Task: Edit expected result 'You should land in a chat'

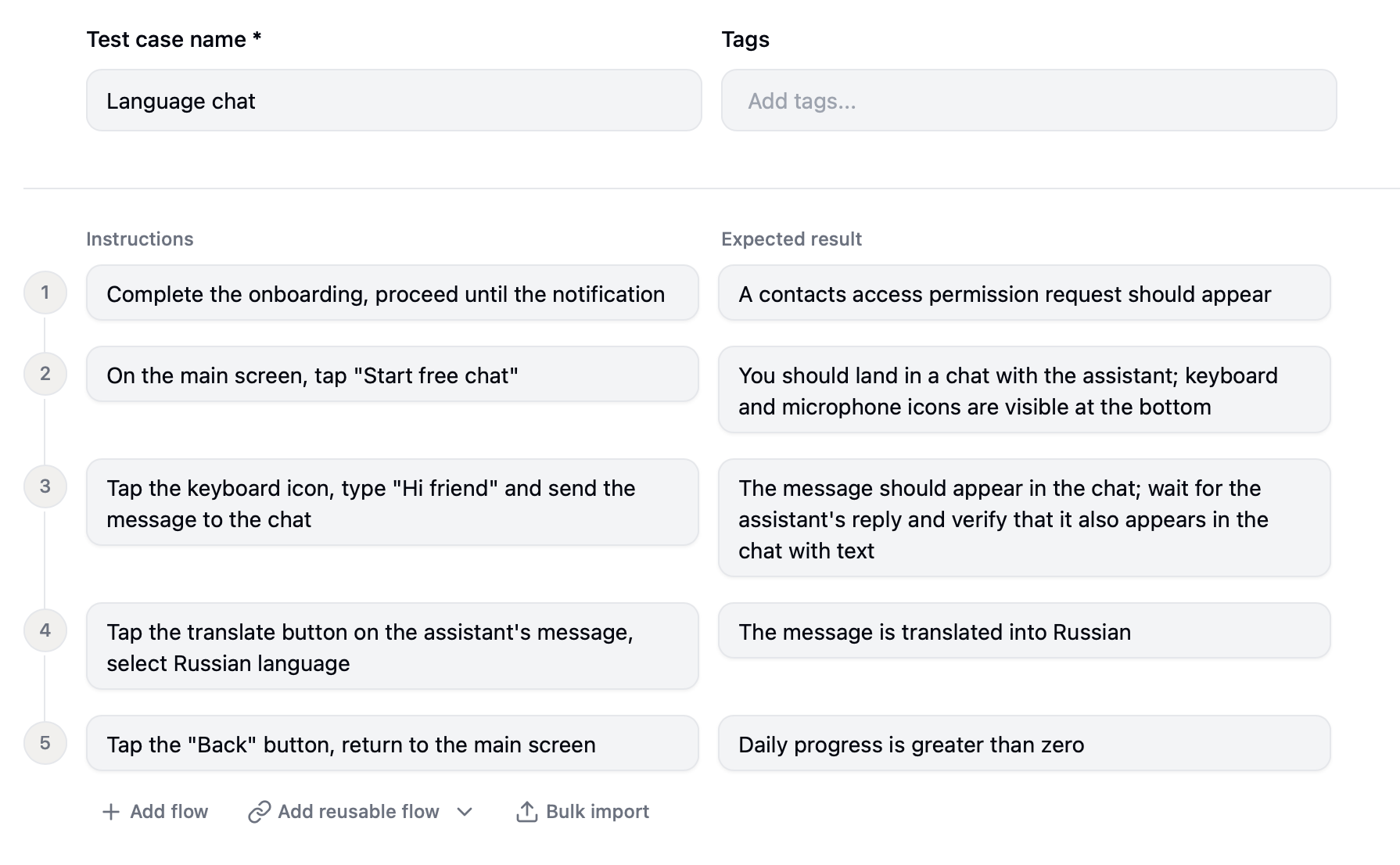Action: click(x=1025, y=390)
